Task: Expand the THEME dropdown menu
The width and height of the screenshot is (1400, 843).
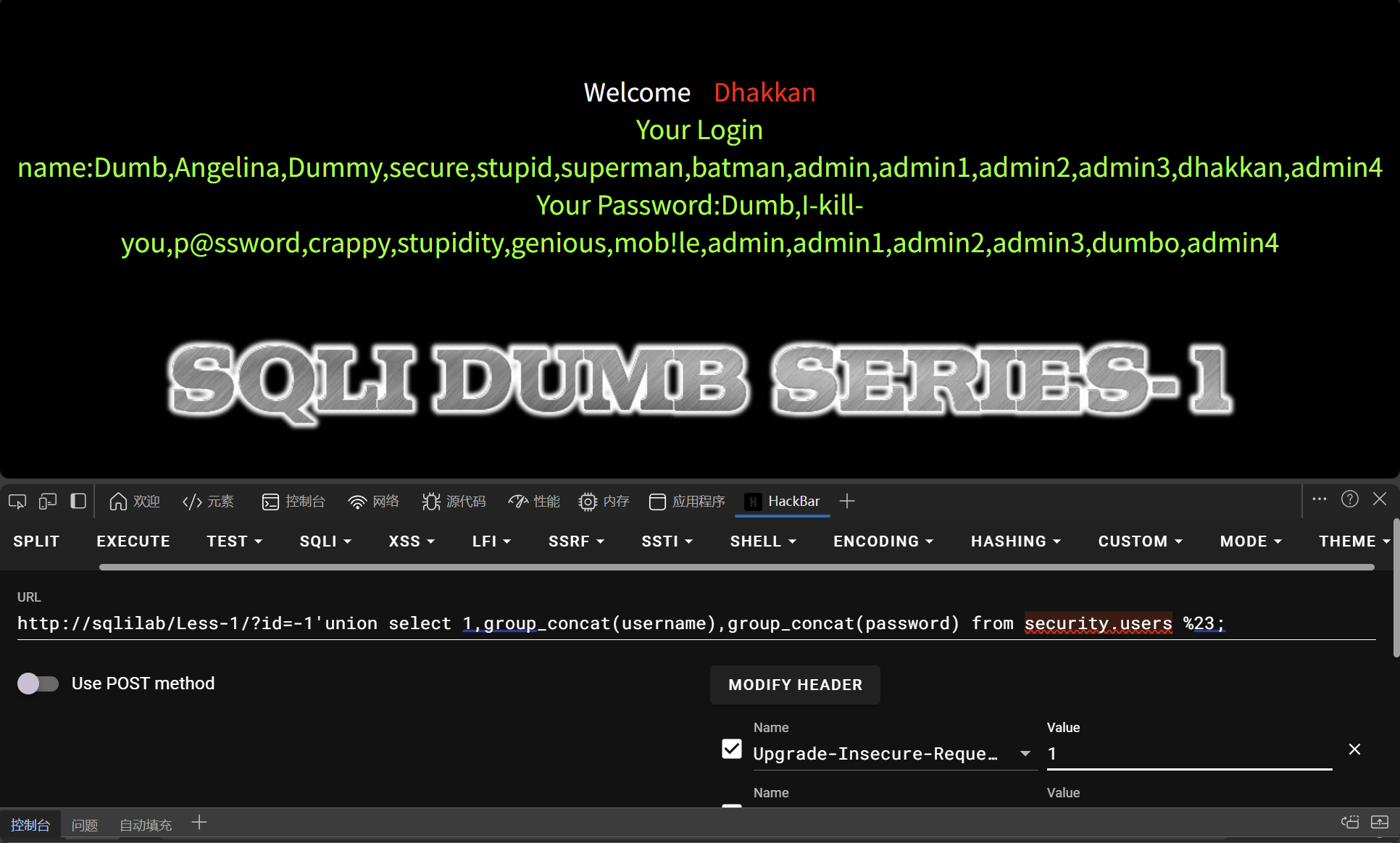Action: (1354, 541)
